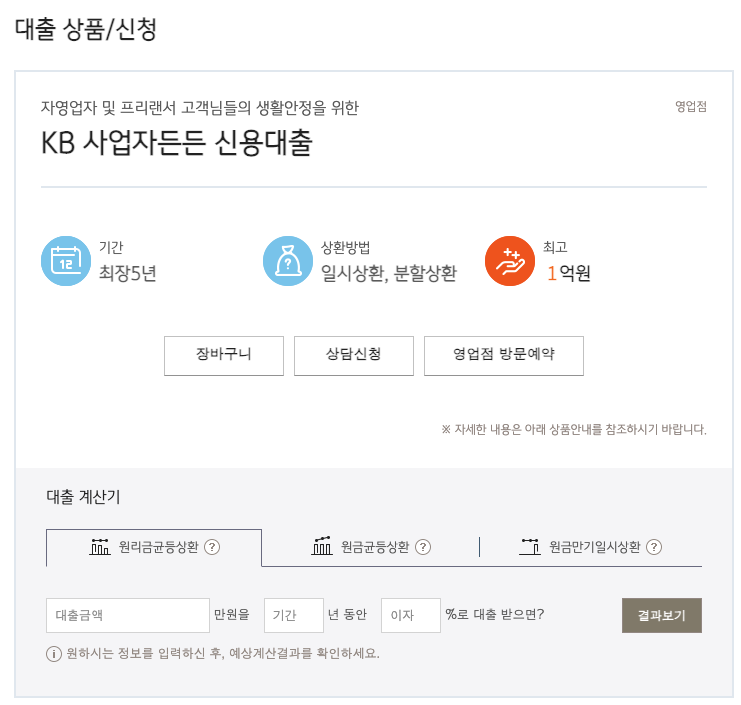Click the 대출 계산기 heading
This screenshot has height=705, width=741.
[83, 497]
